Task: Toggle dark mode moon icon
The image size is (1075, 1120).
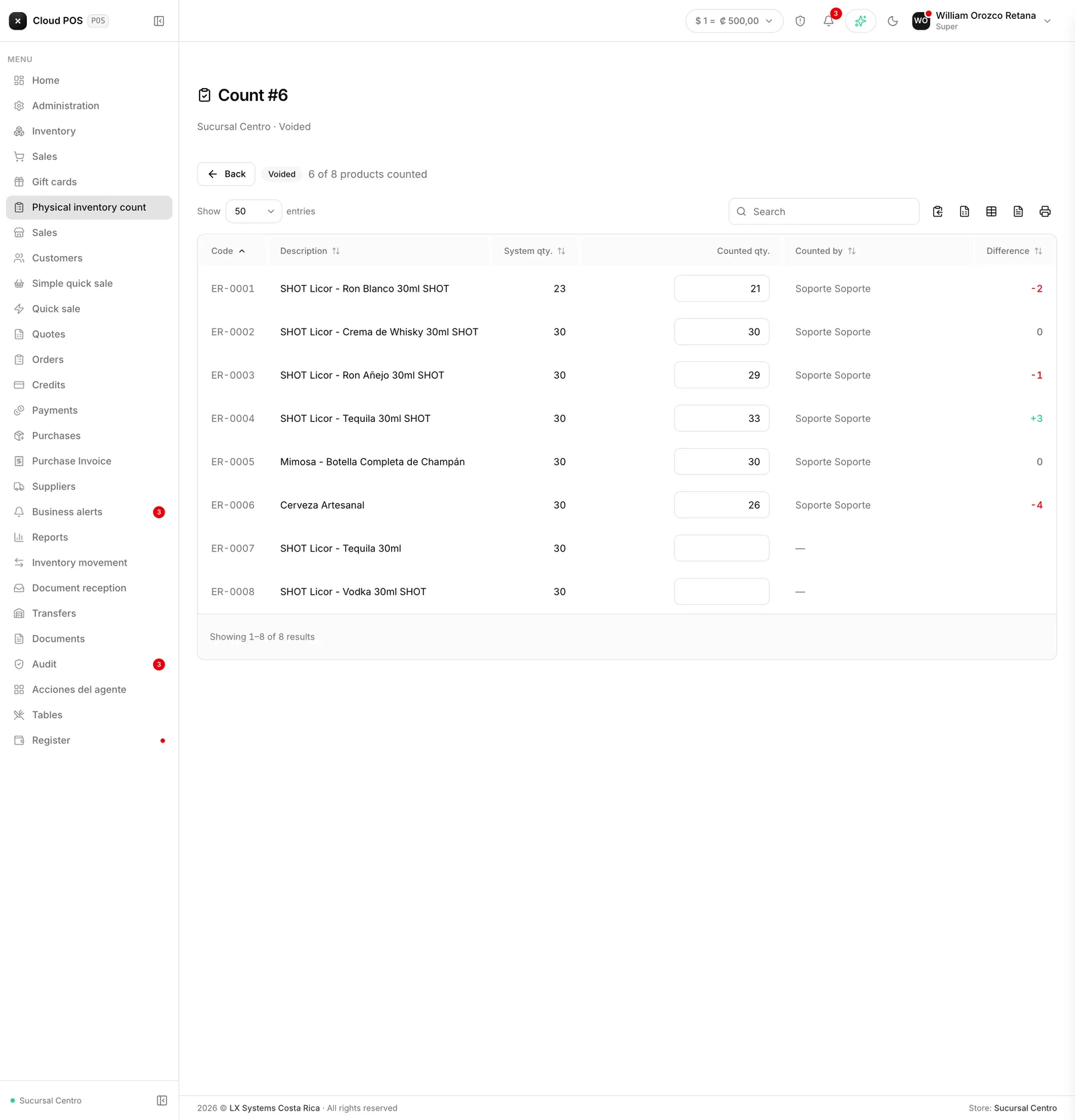Action: [x=893, y=21]
